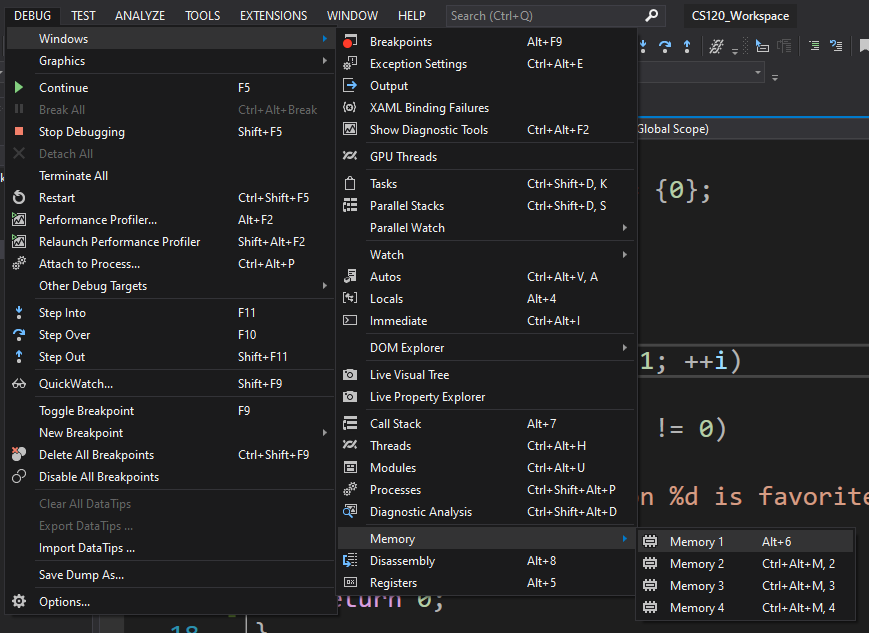Select Step Into
869x633 pixels.
point(171,313)
